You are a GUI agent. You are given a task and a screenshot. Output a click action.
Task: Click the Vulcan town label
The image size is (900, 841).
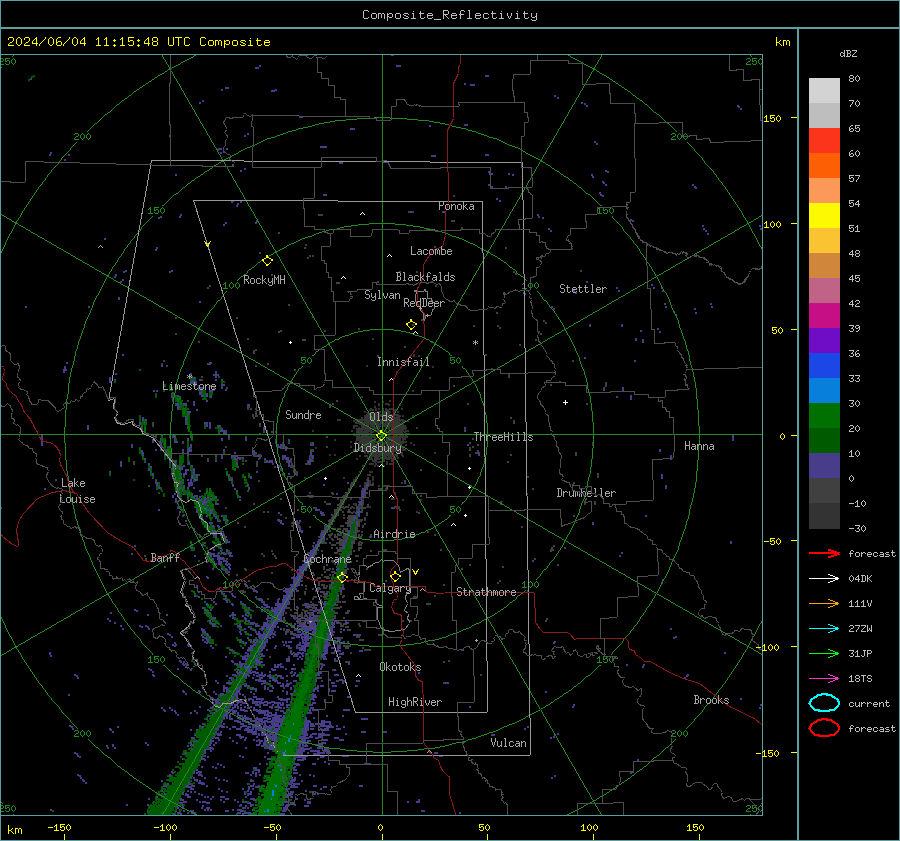(508, 743)
